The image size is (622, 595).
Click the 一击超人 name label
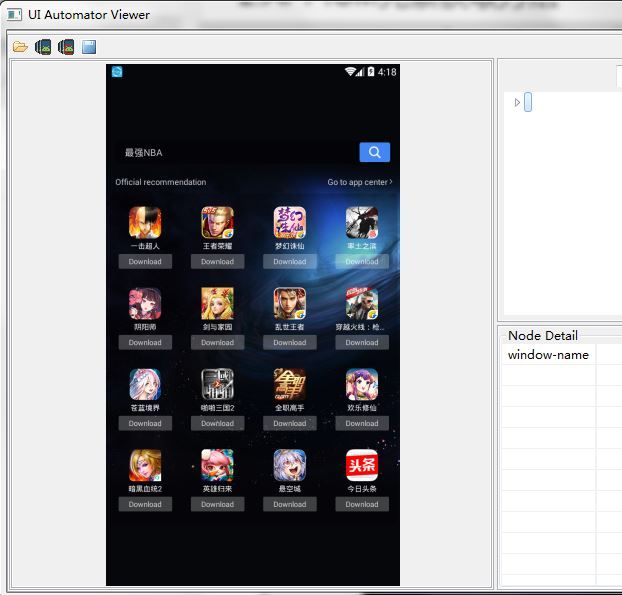point(145,246)
